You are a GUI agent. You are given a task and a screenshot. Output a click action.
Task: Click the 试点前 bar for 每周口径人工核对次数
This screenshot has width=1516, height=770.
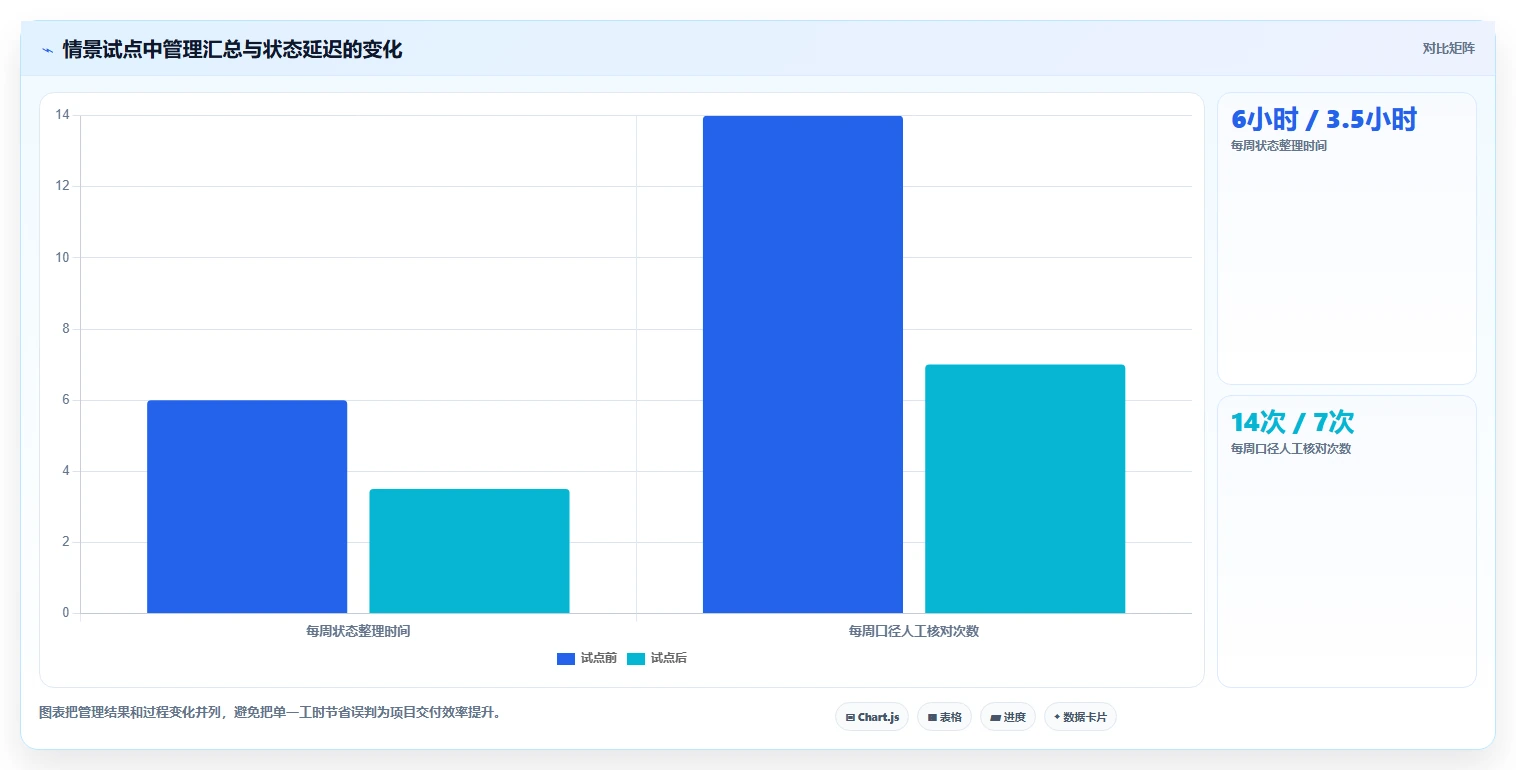[x=803, y=364]
